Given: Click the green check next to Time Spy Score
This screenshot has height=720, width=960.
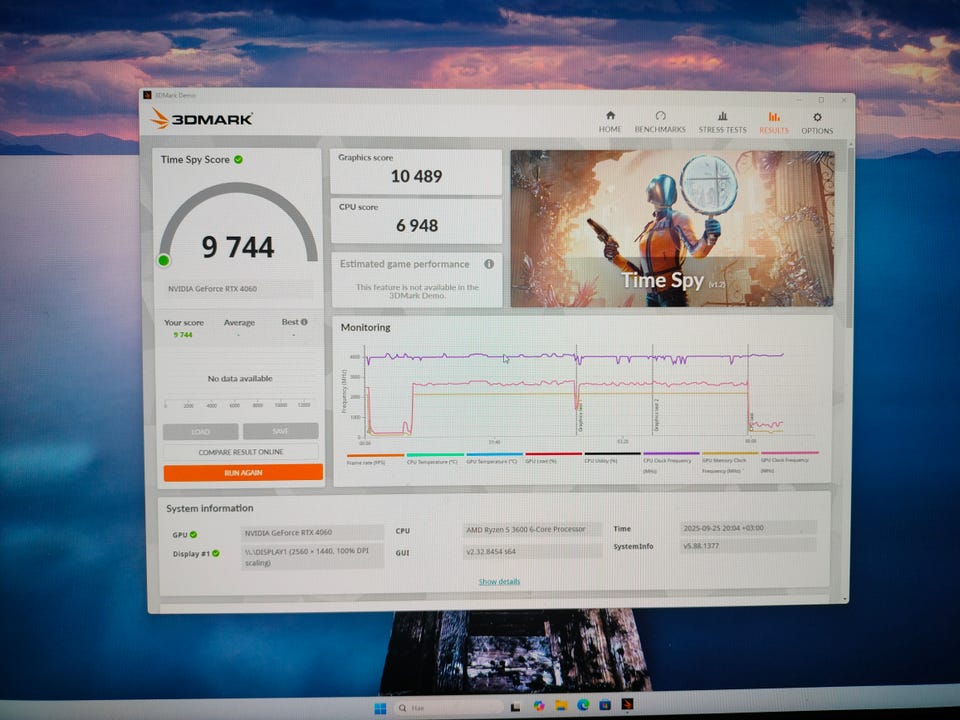Looking at the screenshot, I should 238,159.
